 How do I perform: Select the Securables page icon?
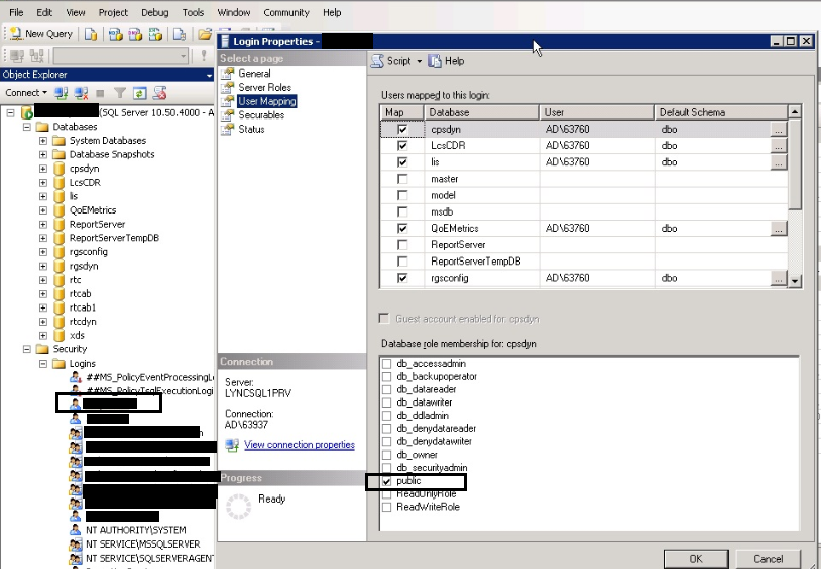click(227, 115)
